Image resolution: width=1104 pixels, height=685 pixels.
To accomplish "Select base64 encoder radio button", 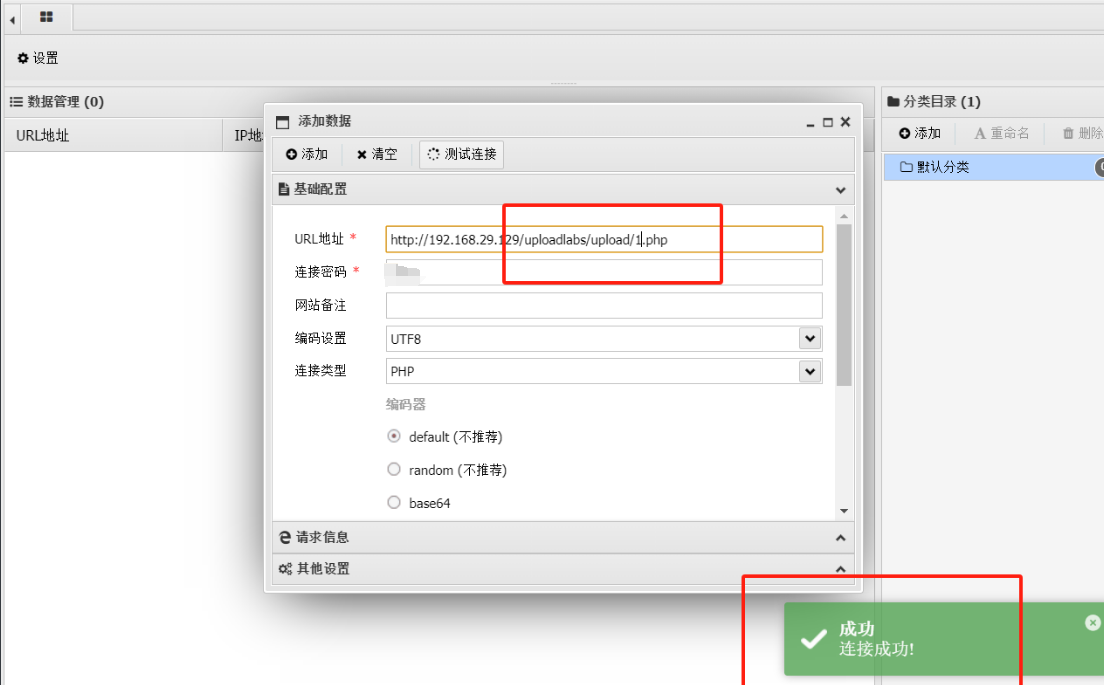I will (394, 503).
